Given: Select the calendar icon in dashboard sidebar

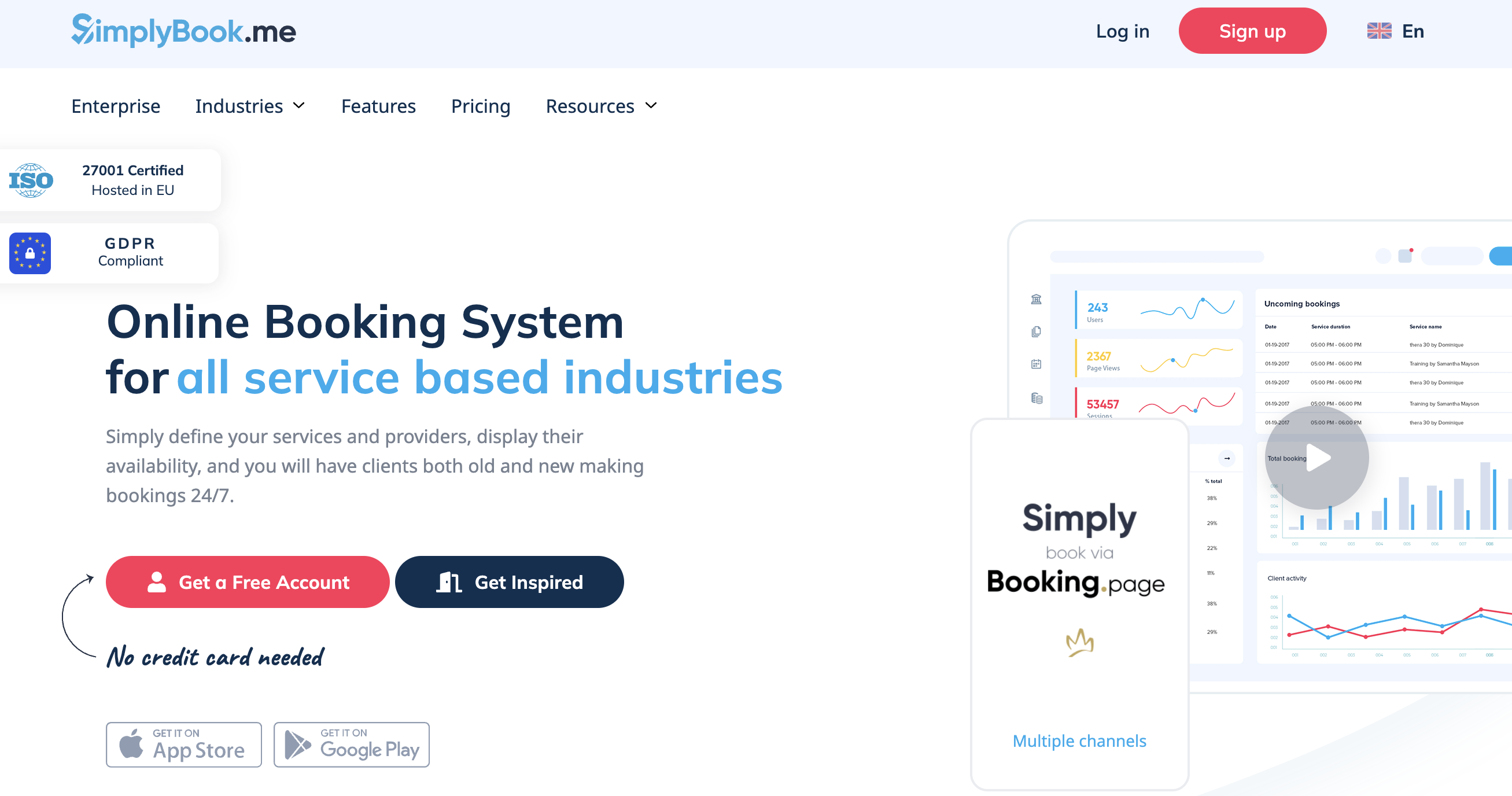Looking at the screenshot, I should tap(1037, 364).
